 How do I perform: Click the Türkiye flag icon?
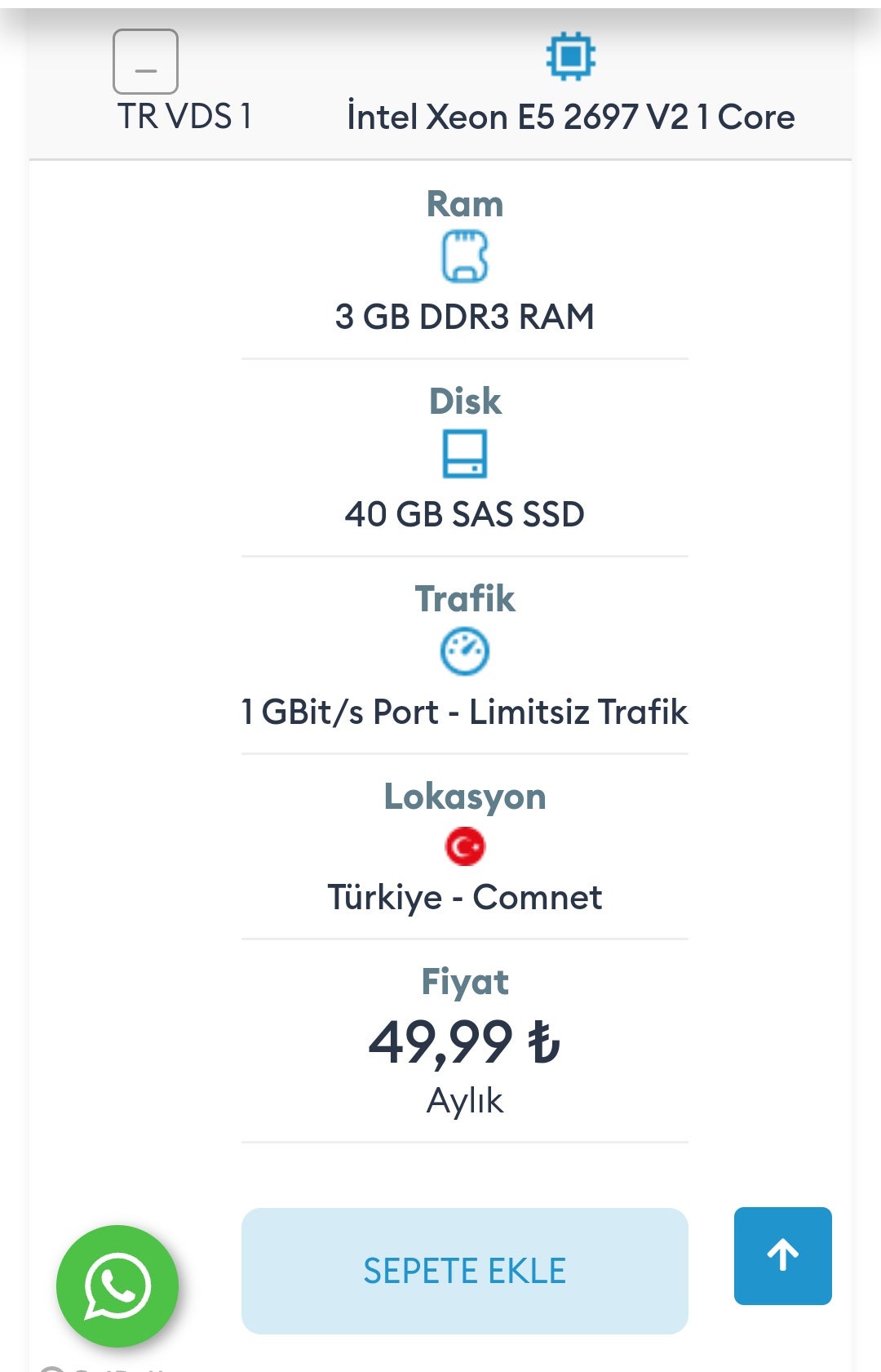[x=465, y=846]
